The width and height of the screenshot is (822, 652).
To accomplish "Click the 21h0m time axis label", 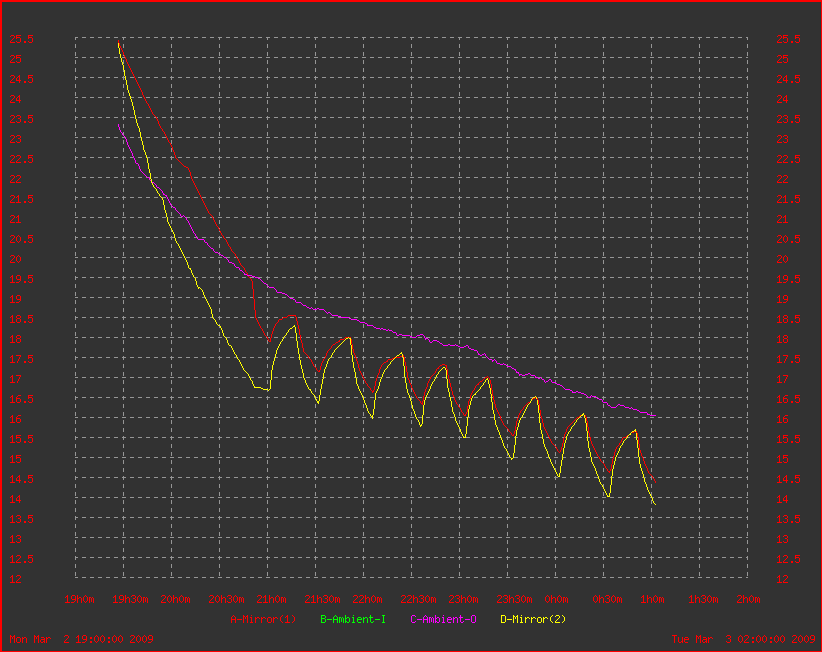I will (271, 599).
